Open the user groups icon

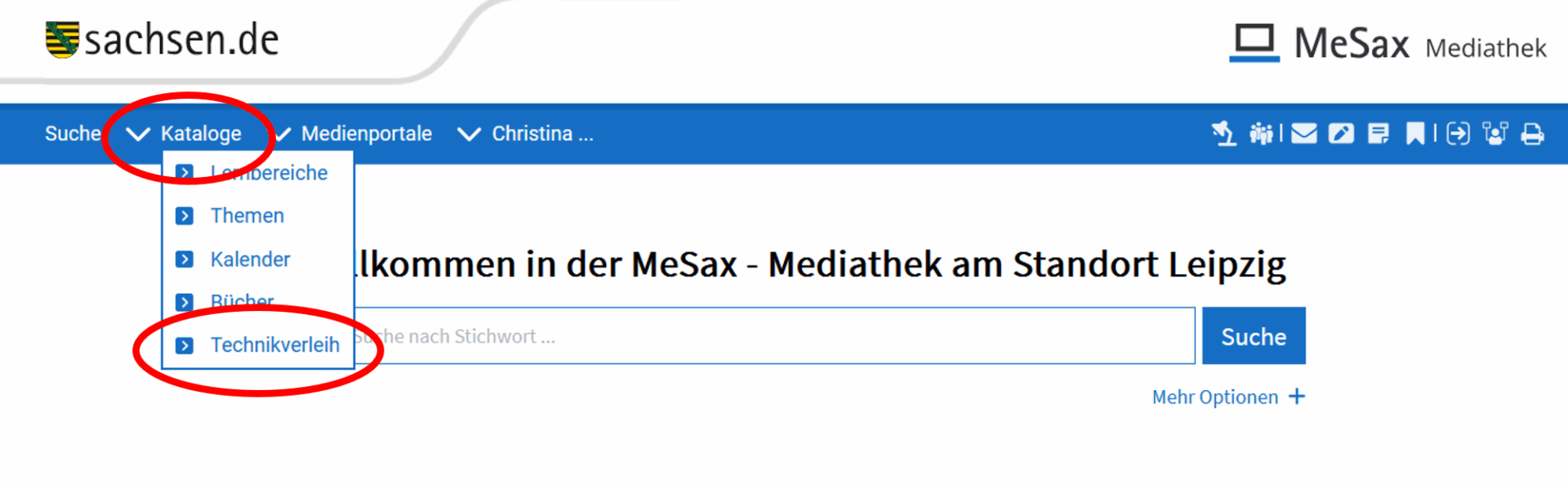tap(1262, 133)
